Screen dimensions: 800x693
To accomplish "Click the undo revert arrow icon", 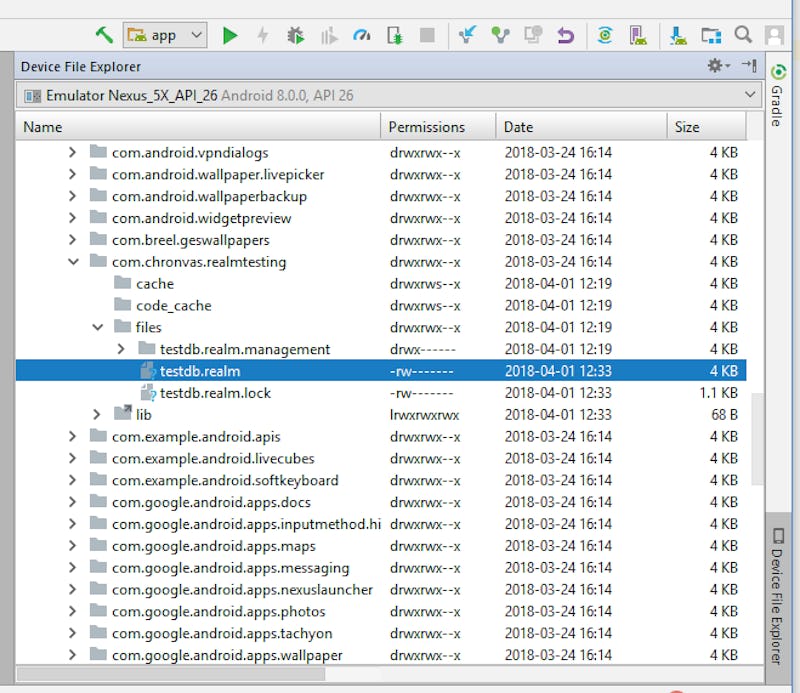I will pos(566,35).
